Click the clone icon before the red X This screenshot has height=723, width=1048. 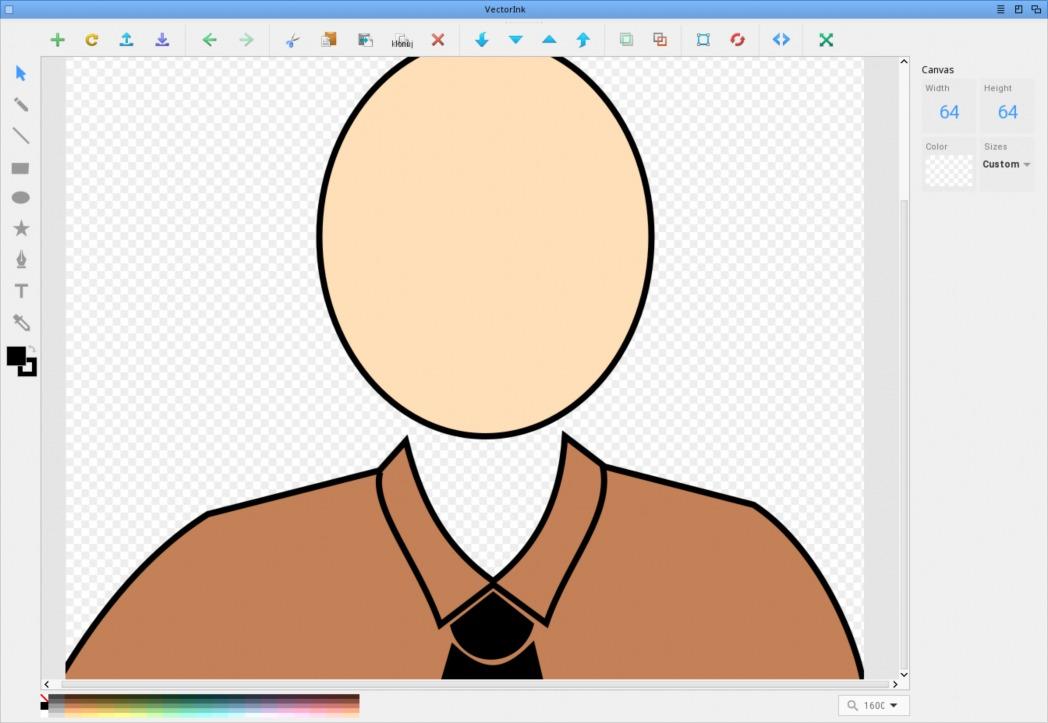pos(402,41)
